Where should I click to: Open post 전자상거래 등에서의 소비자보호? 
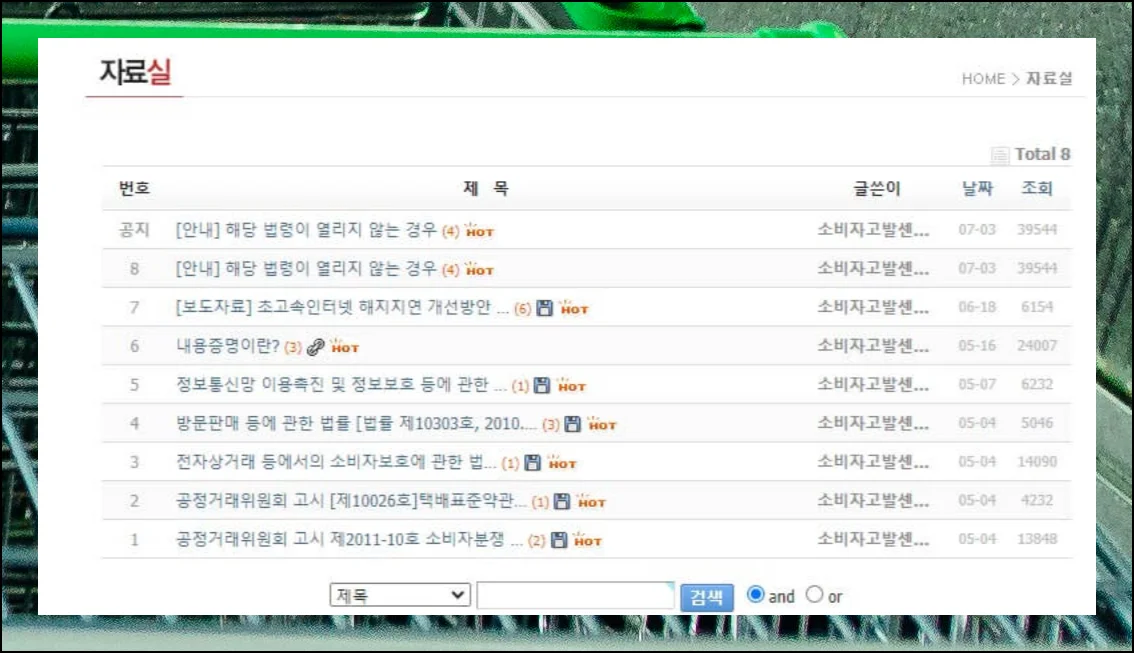point(336,462)
